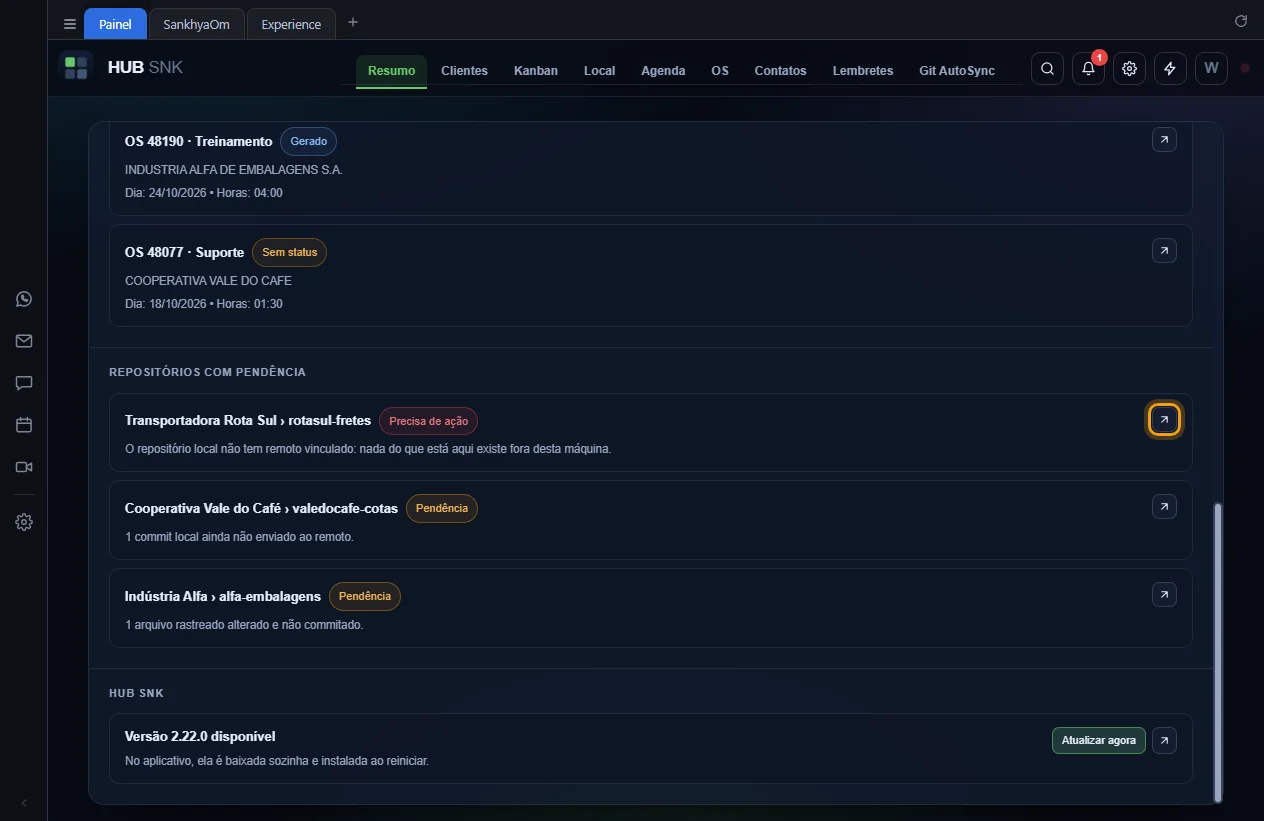Screen dimensions: 1264x821
Task: Collapse sidebar with bottom-left chevron
Action: tap(24, 803)
